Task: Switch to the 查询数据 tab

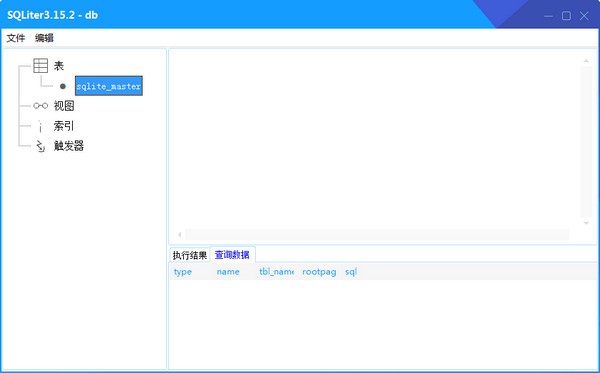Action: [x=232, y=255]
